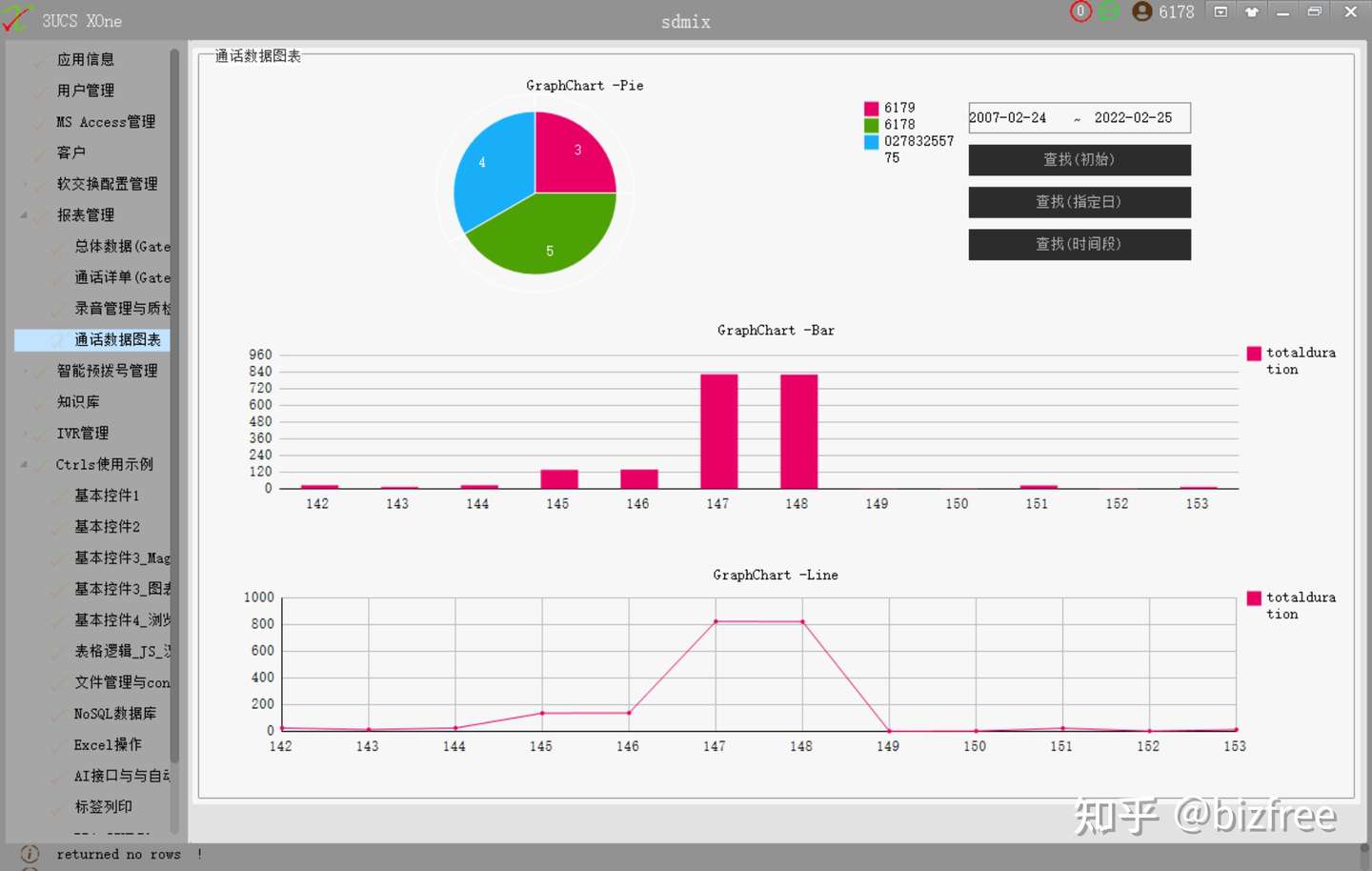This screenshot has height=871, width=1372.
Task: Click the icon beside 用户管理
Action: [38, 91]
